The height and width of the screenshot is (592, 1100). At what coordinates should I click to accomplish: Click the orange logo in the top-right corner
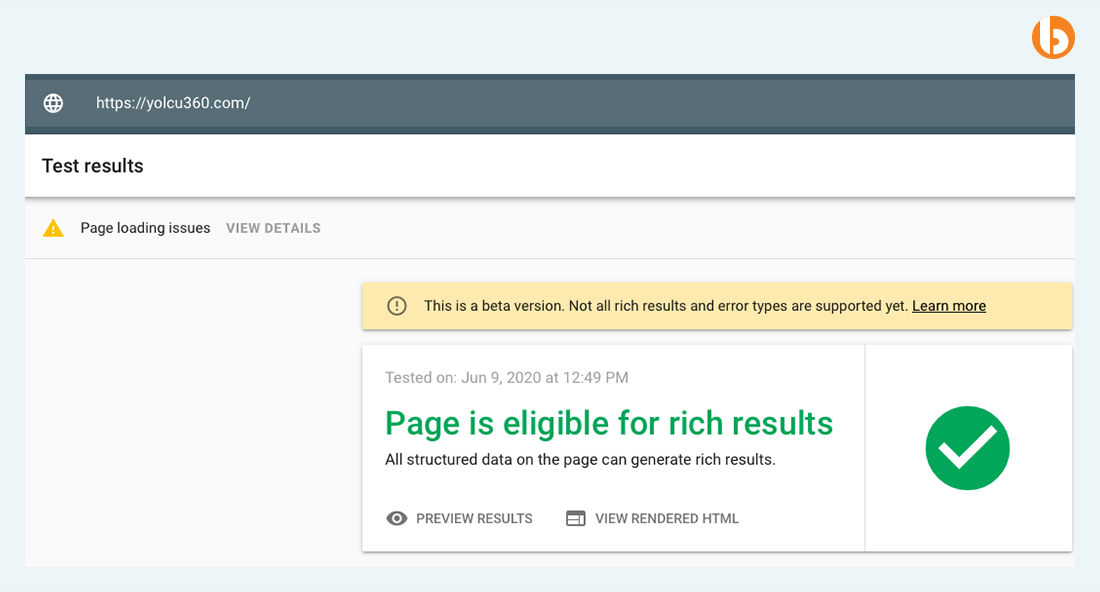click(x=1053, y=37)
